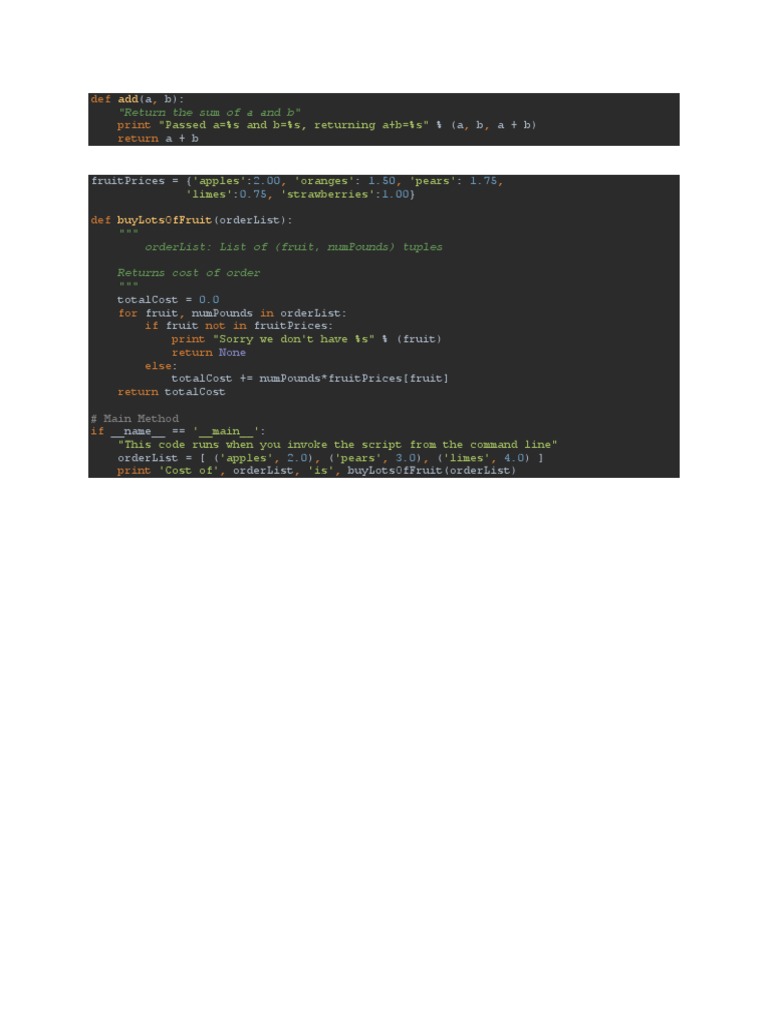Click the 'Returns cost of order' comment

(189, 273)
